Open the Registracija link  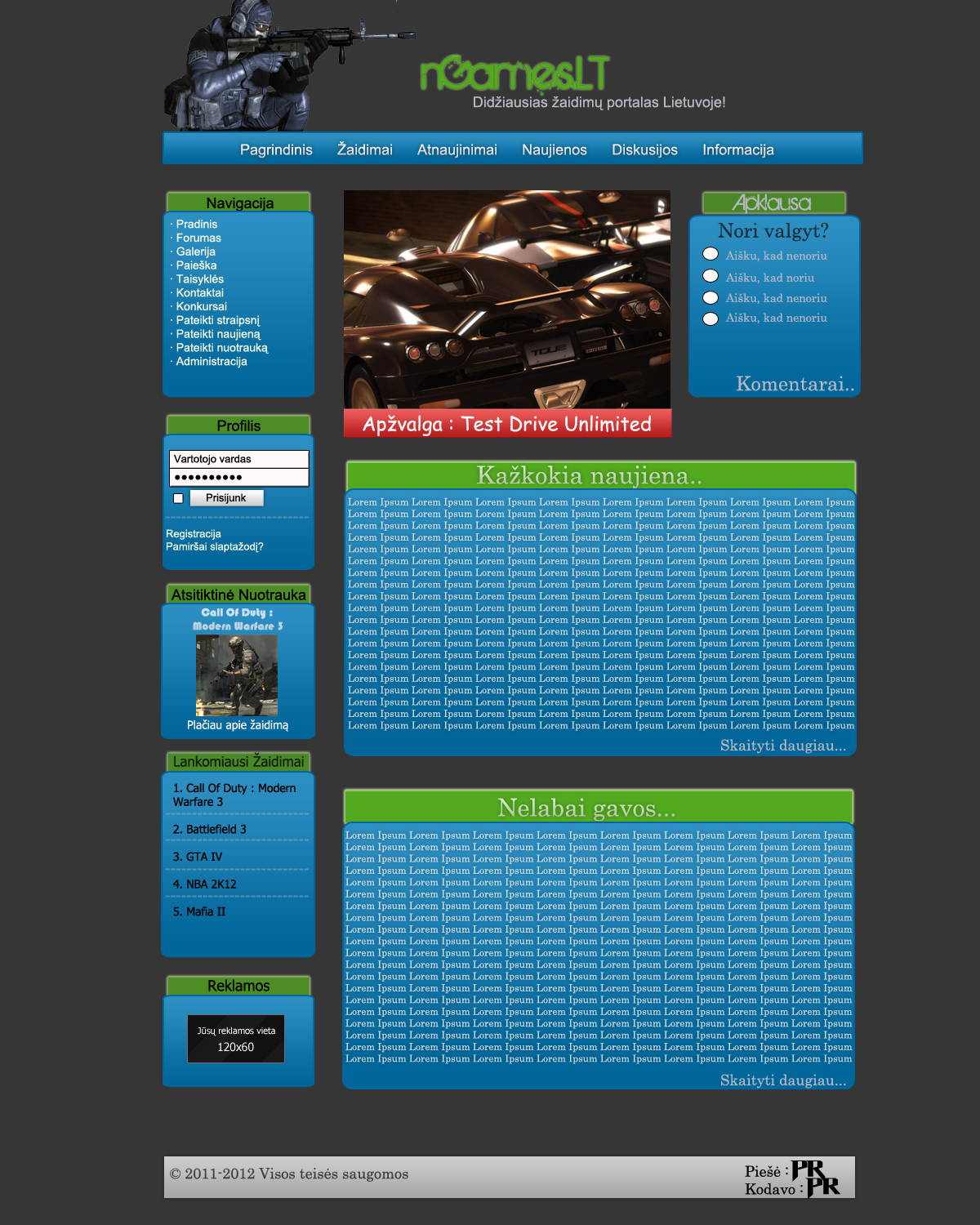pos(194,534)
